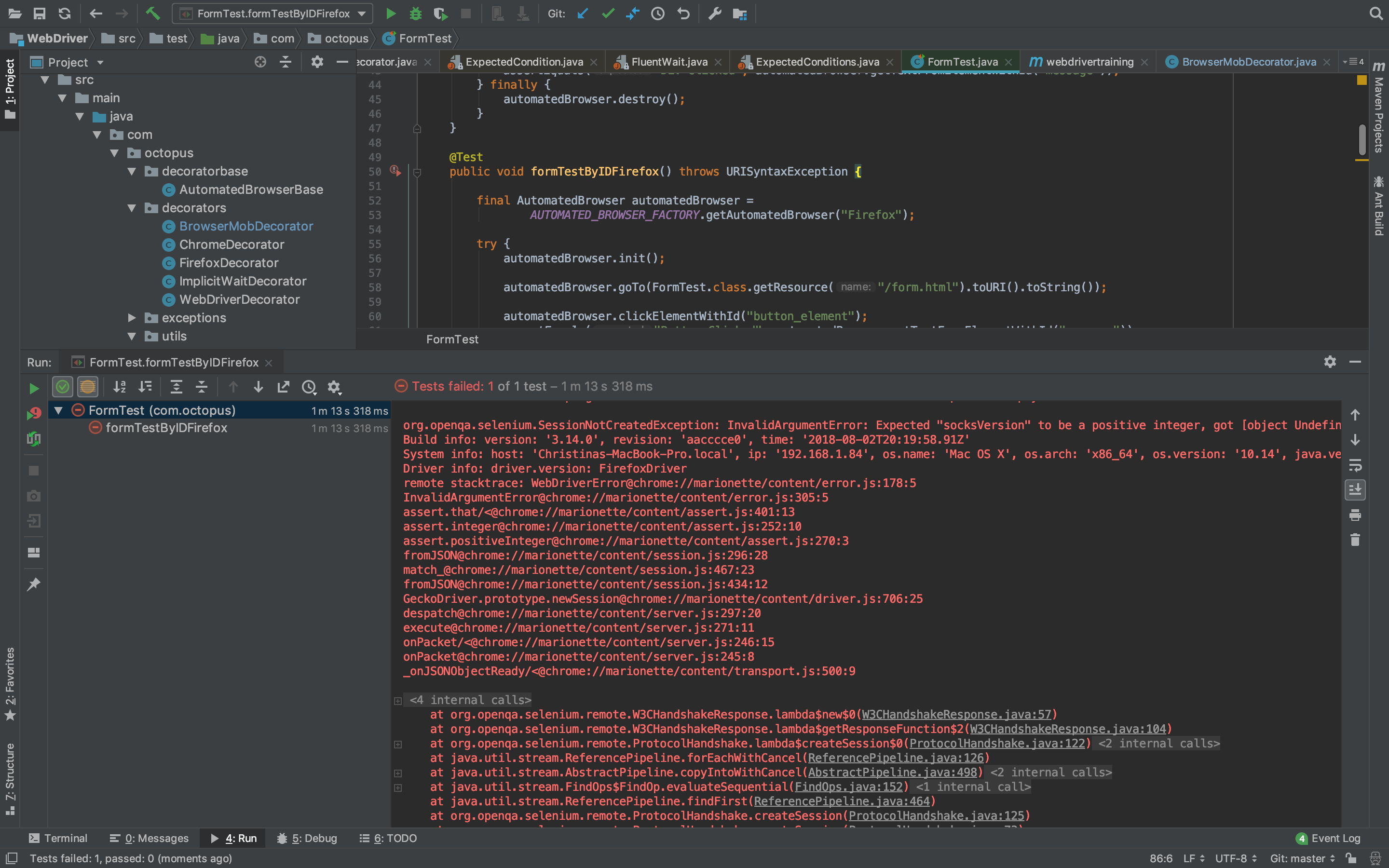The width and height of the screenshot is (1389, 868).
Task: Click the green Run button in the top toolbar
Action: pyautogui.click(x=390, y=13)
